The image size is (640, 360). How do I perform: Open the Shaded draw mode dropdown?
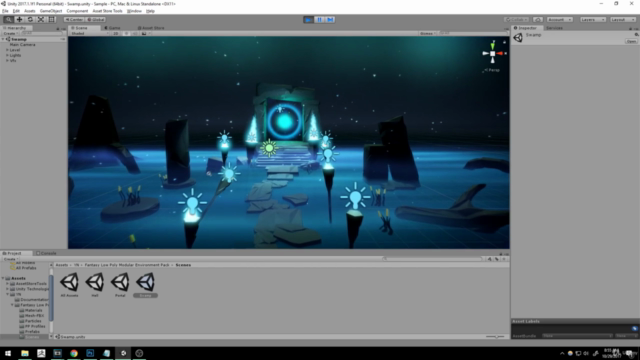click(89, 33)
